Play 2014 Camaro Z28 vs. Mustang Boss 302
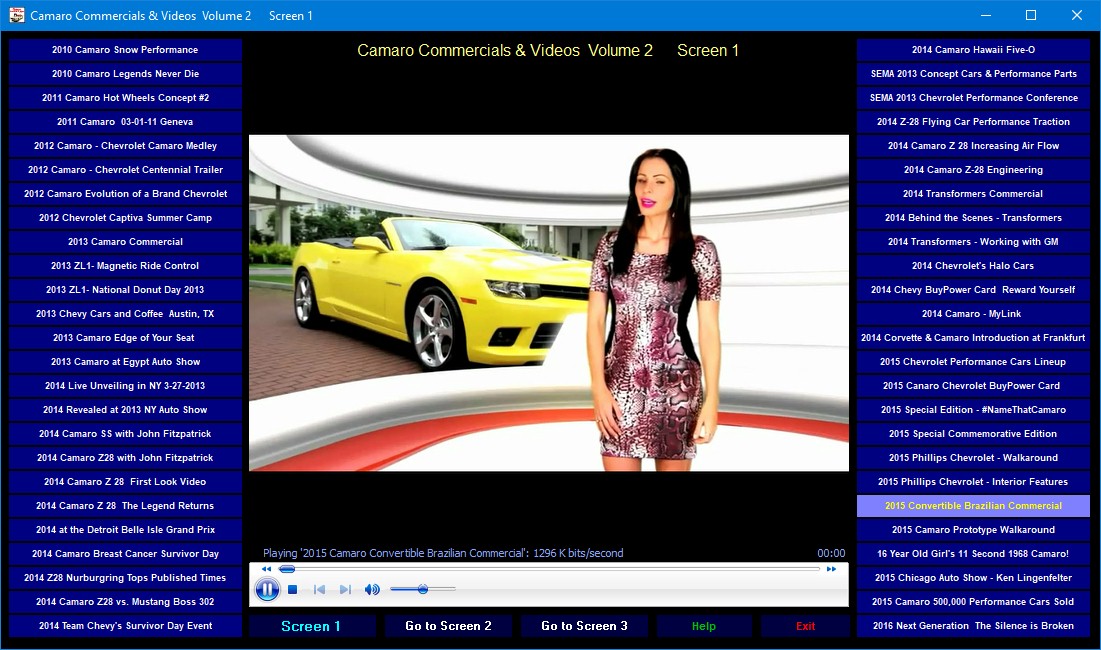 pyautogui.click(x=125, y=602)
